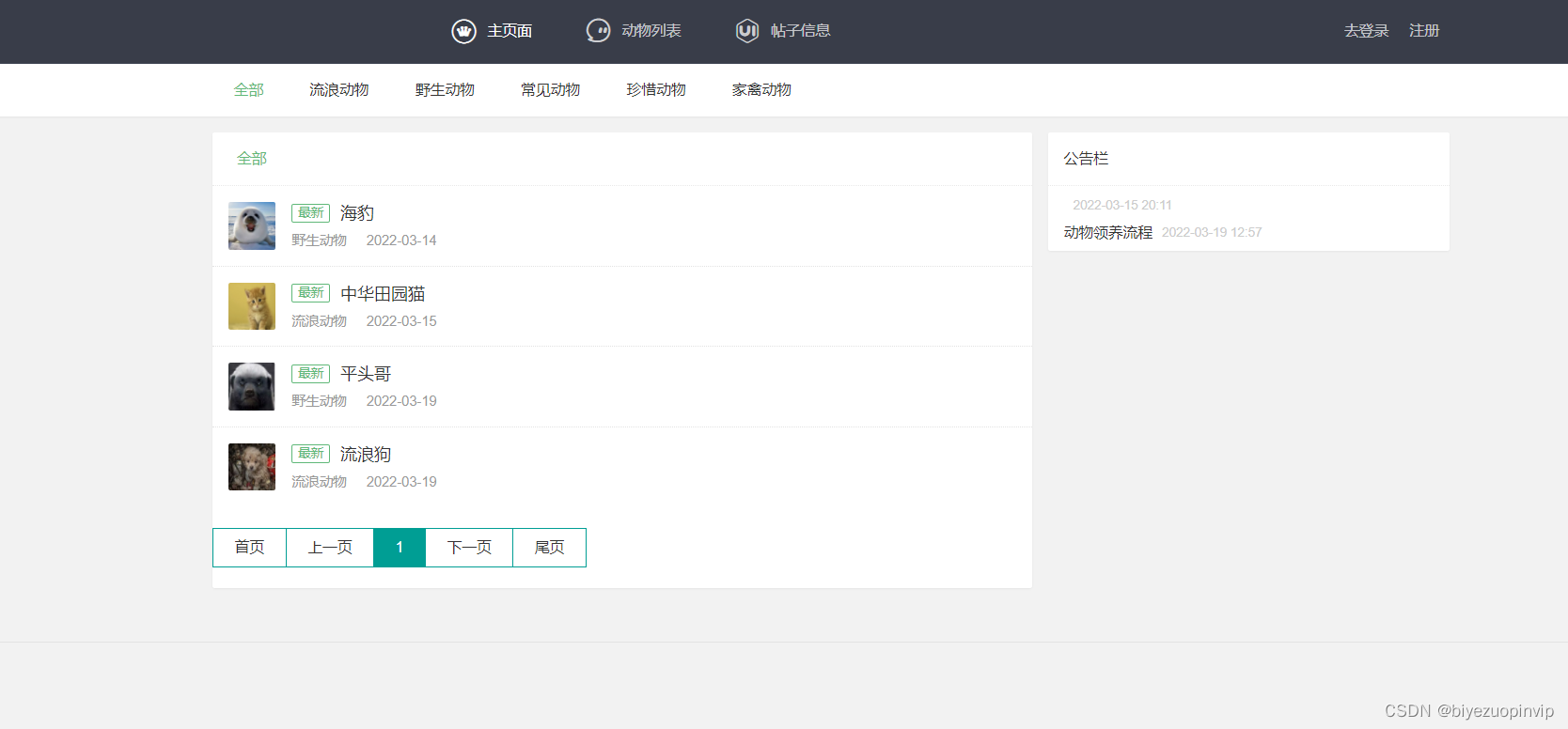Click the 流浪动物 label under 流浪狗
Image resolution: width=1568 pixels, height=729 pixels.
[x=319, y=482]
